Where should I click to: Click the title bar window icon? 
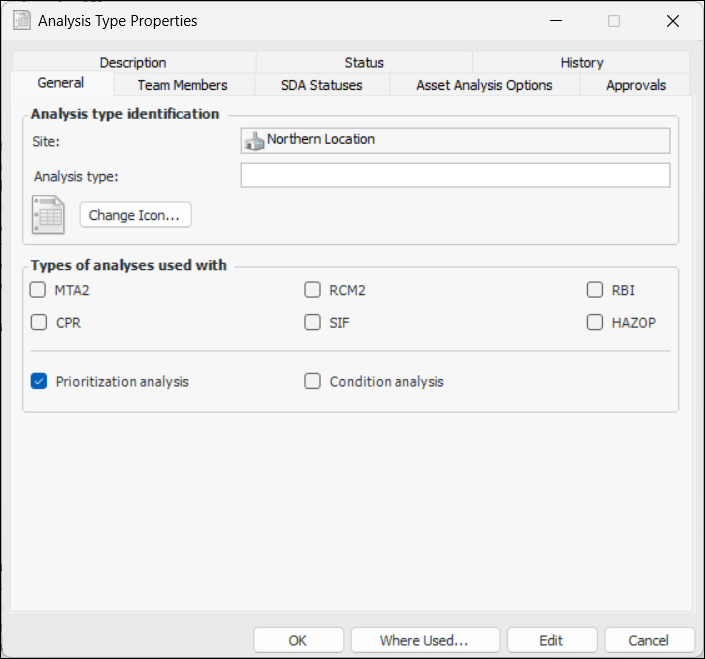coord(21,20)
